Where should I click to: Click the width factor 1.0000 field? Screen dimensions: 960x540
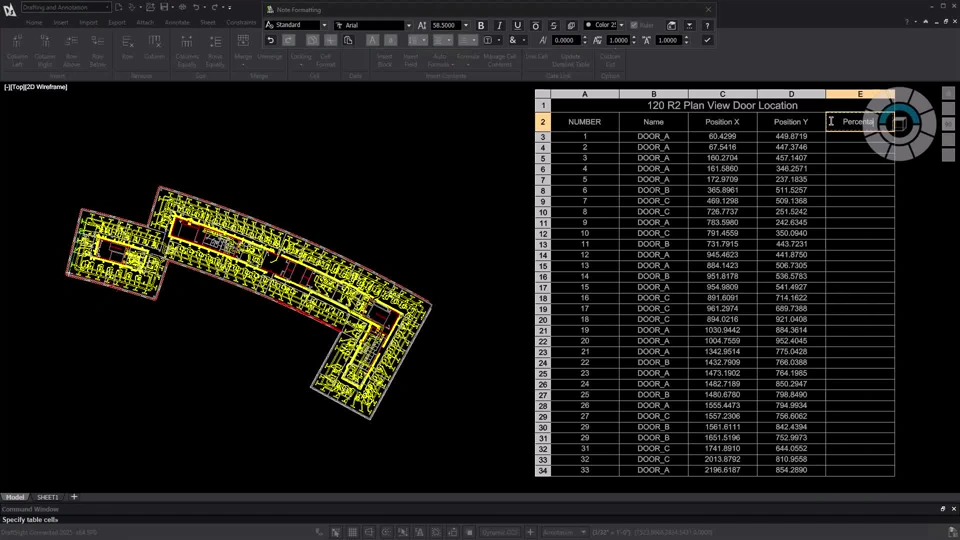[x=668, y=40]
